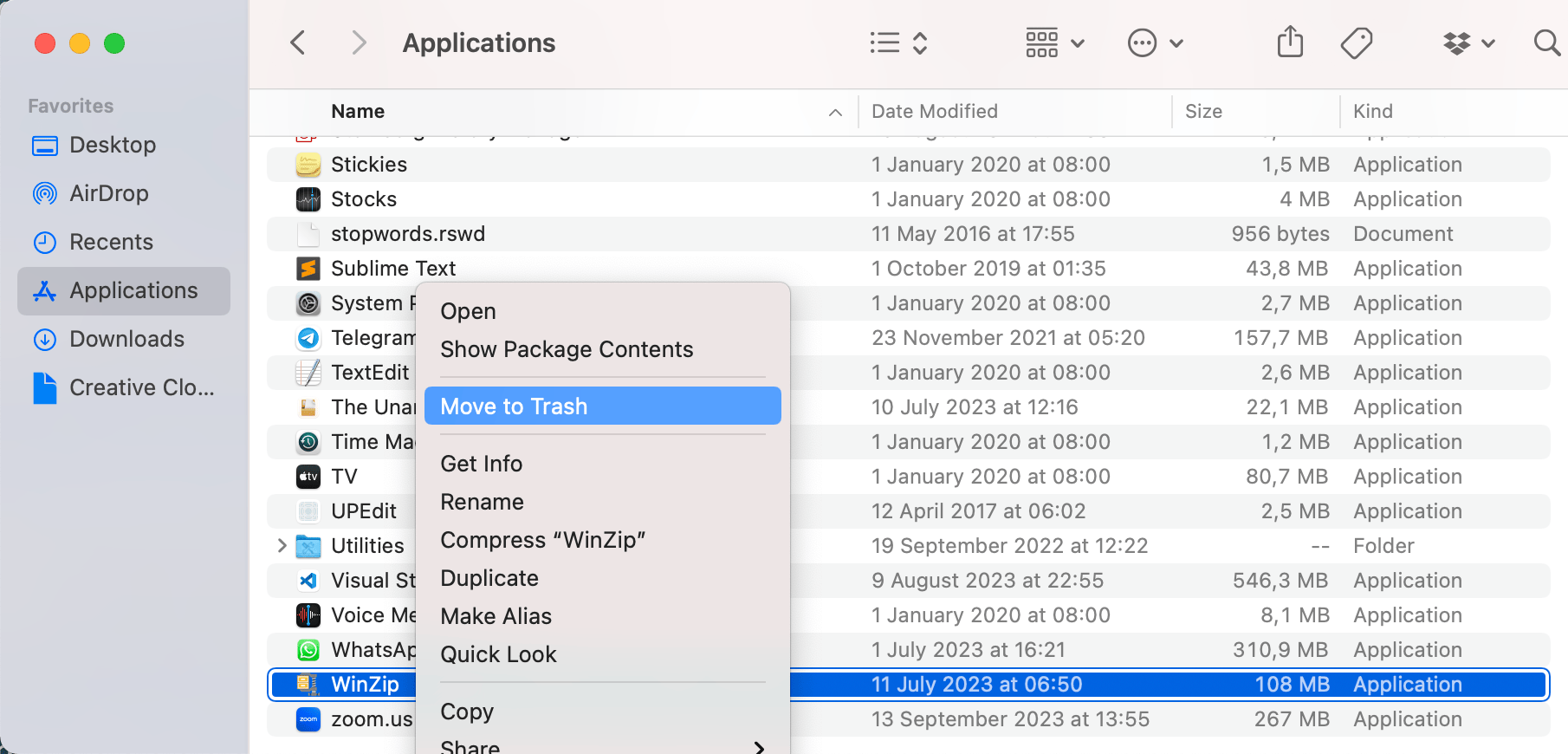Image resolution: width=1568 pixels, height=754 pixels.
Task: Sort by the Kind column header
Action: pyautogui.click(x=1373, y=111)
